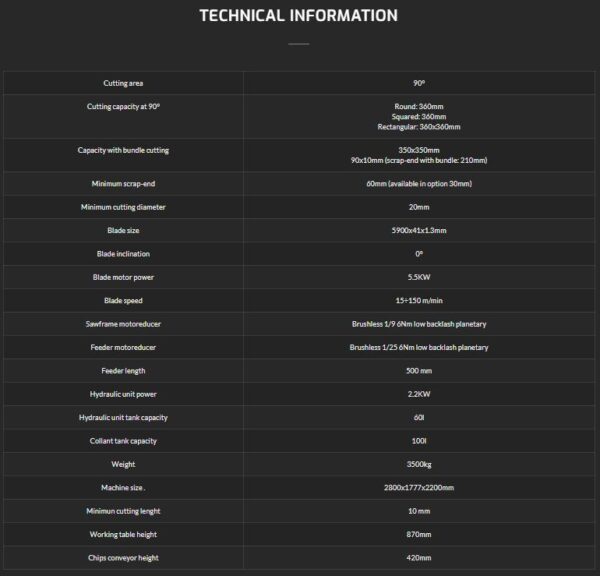
Task: Click the Blade inclination row label
Action: point(123,254)
